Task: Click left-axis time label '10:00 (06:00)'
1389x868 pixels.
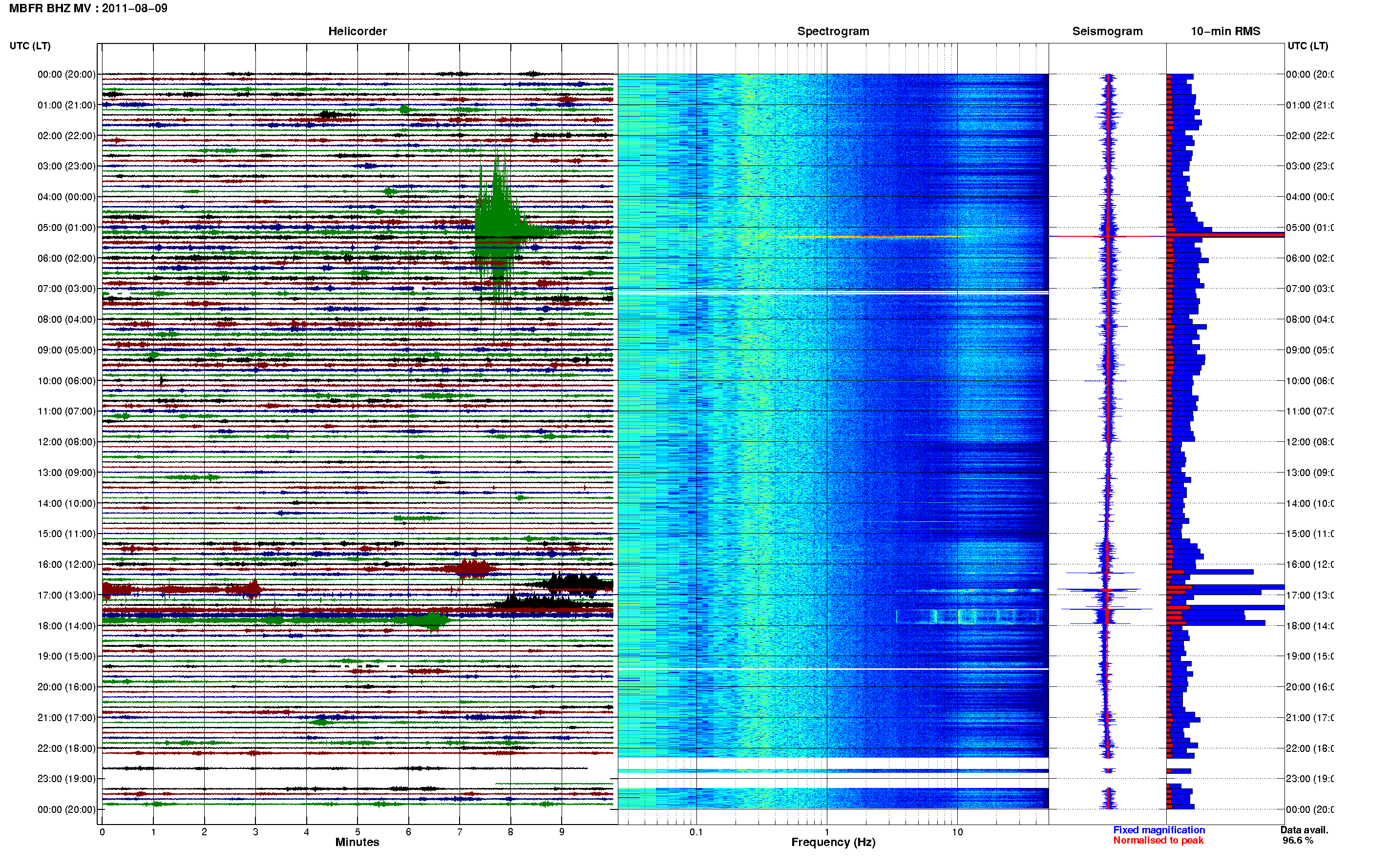Action: click(66, 381)
